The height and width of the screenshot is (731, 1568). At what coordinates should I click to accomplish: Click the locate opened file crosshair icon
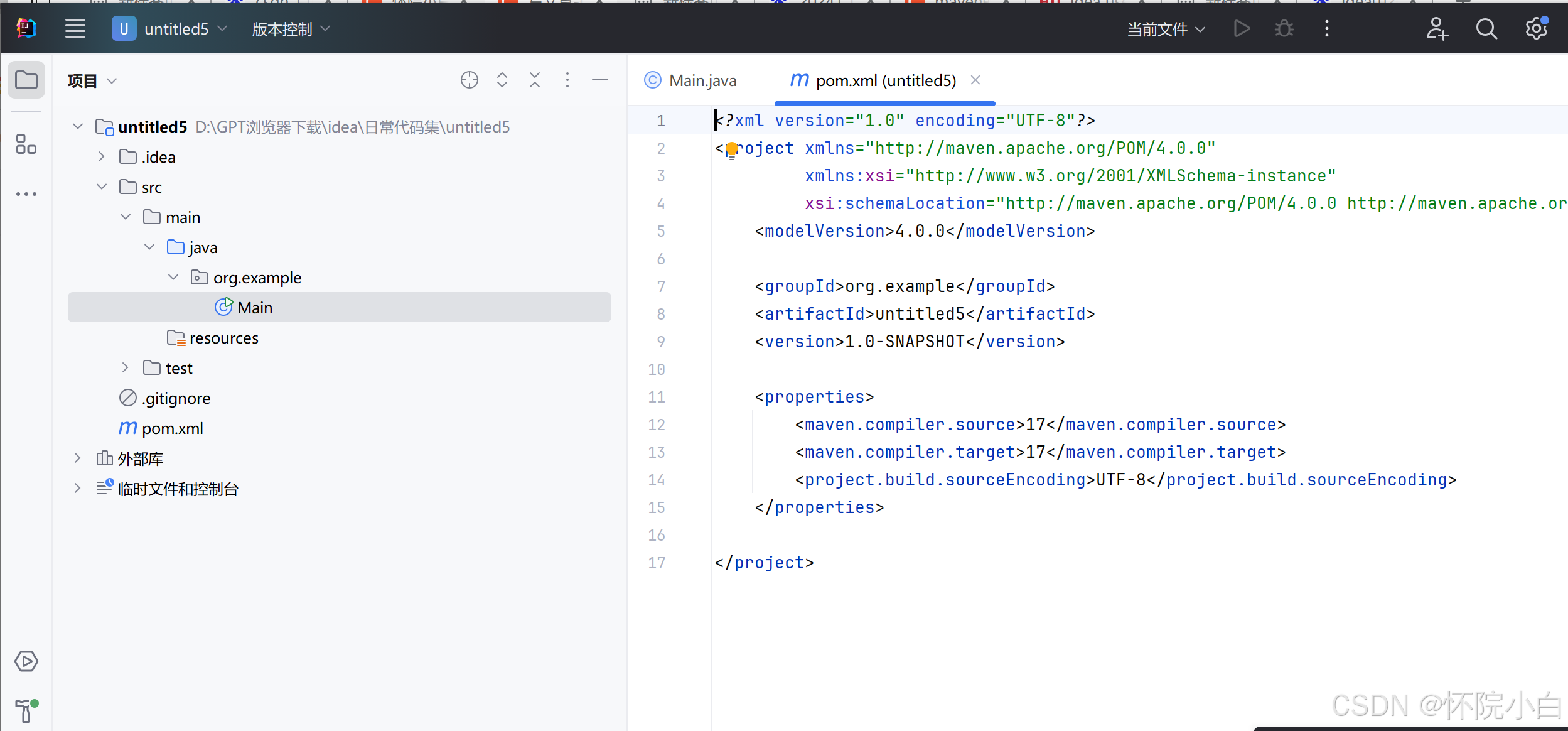click(x=469, y=80)
